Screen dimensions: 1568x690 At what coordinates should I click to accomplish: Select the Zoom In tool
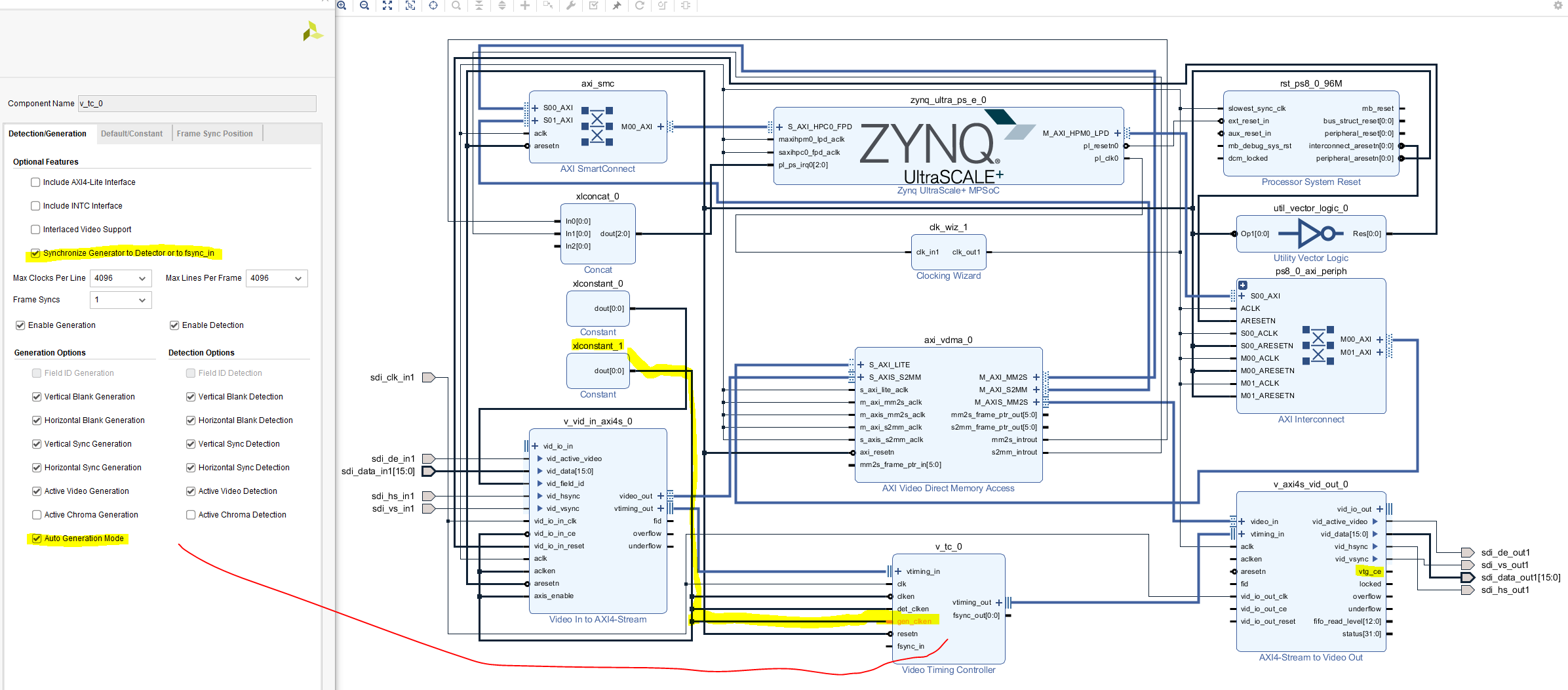pyautogui.click(x=342, y=6)
